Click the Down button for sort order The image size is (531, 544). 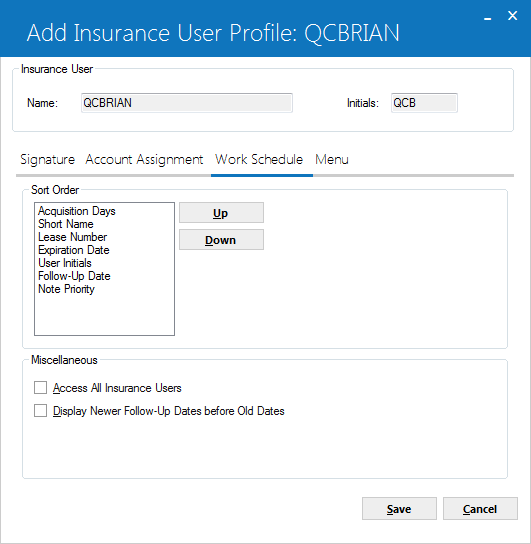click(x=221, y=240)
